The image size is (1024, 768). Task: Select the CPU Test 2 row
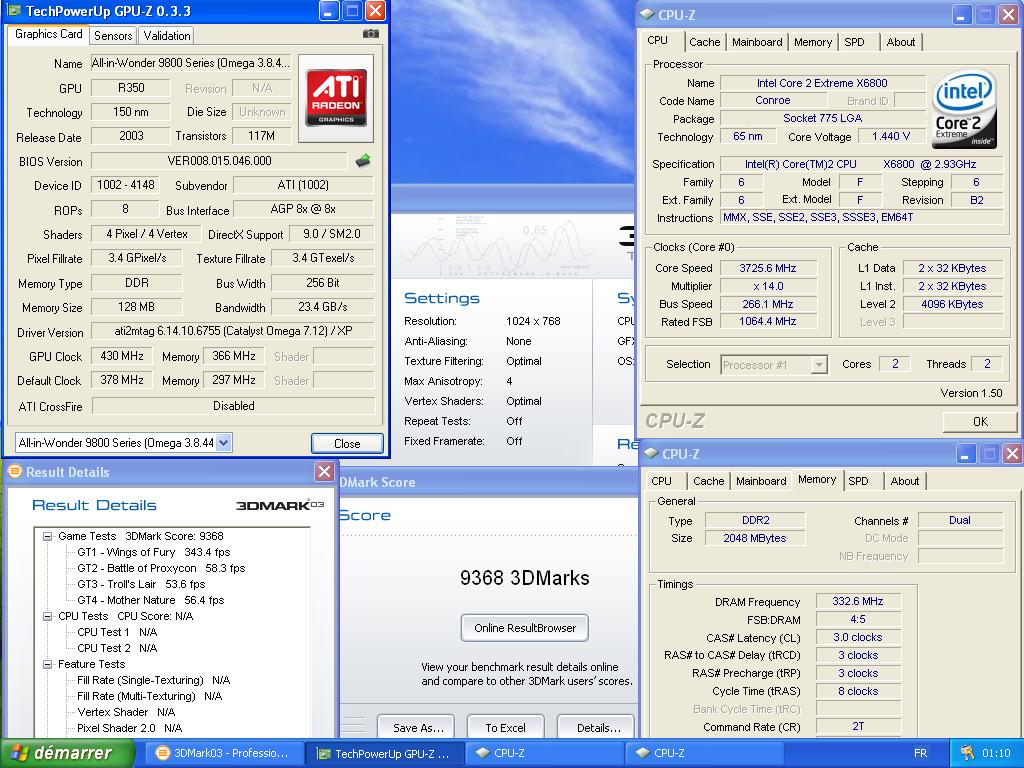point(117,648)
